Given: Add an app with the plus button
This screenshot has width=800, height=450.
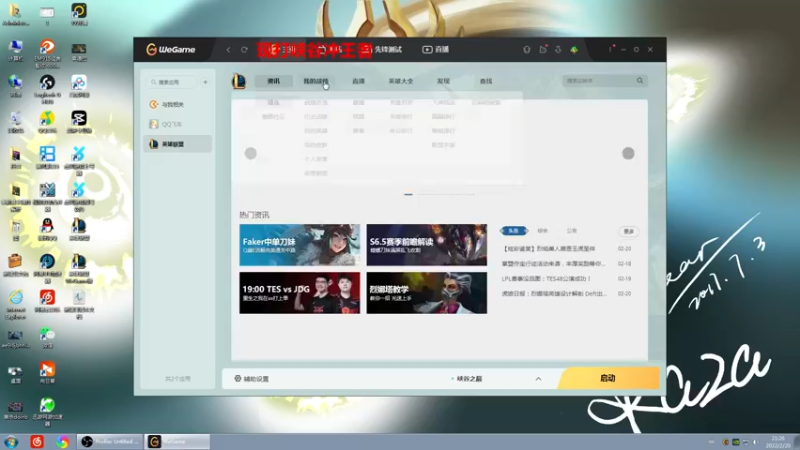Looking at the screenshot, I should (x=205, y=82).
